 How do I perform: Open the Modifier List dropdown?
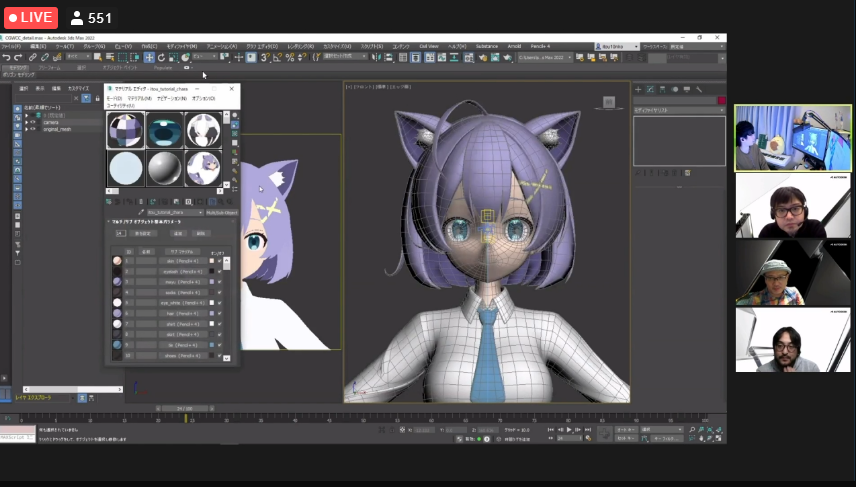coord(679,110)
